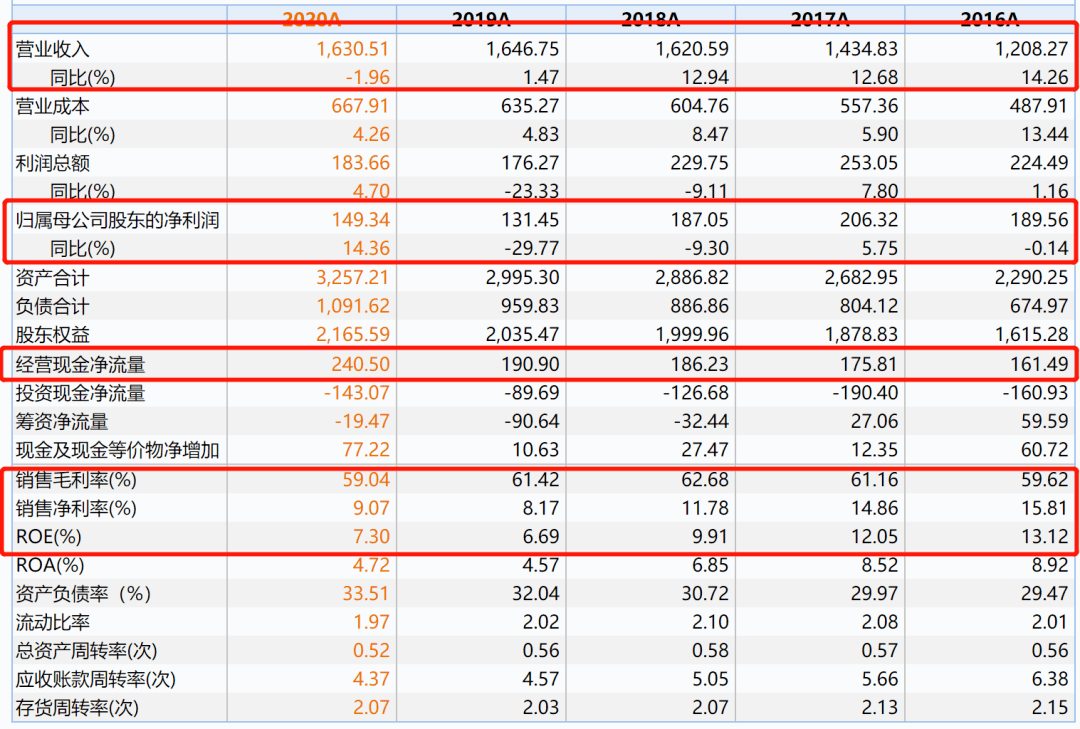Select the 负债合计 row label

pyautogui.click(x=53, y=307)
